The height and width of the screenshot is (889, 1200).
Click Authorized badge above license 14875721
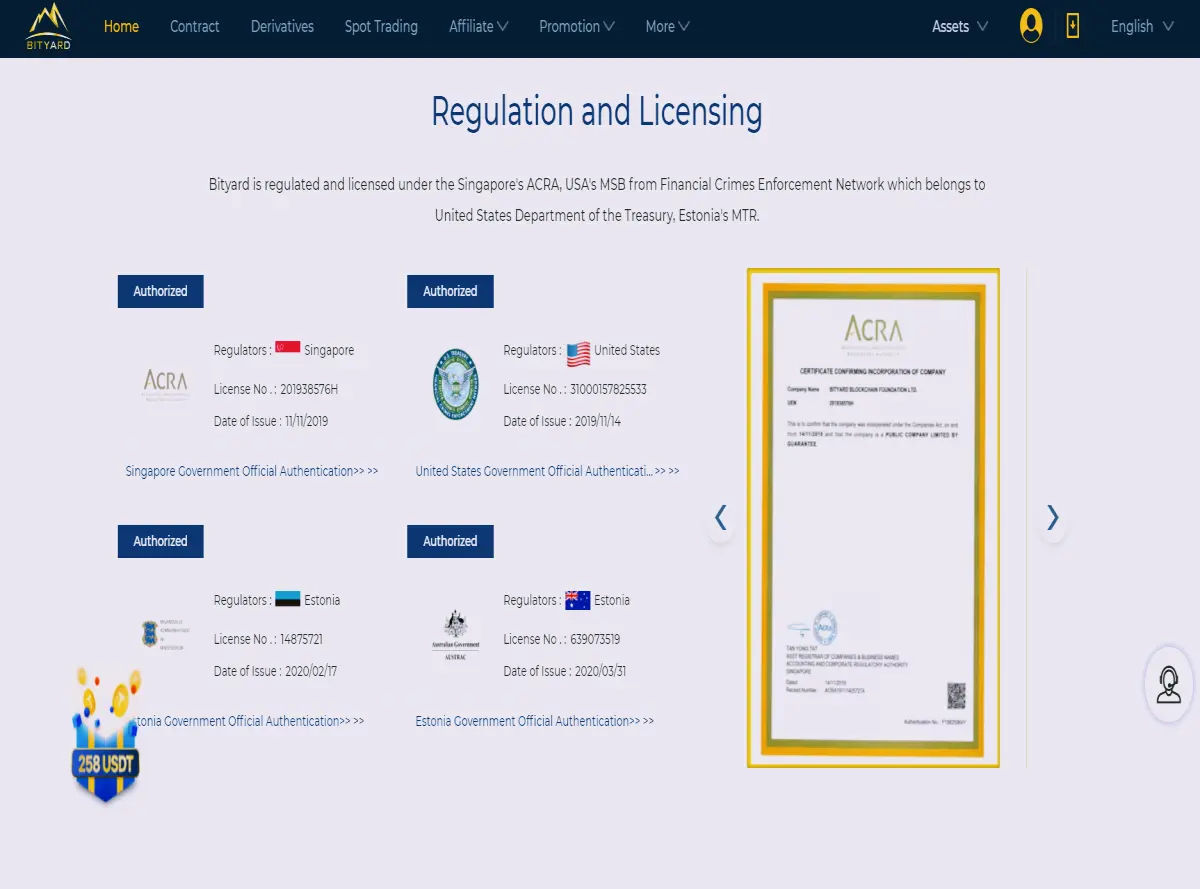pyautogui.click(x=160, y=541)
